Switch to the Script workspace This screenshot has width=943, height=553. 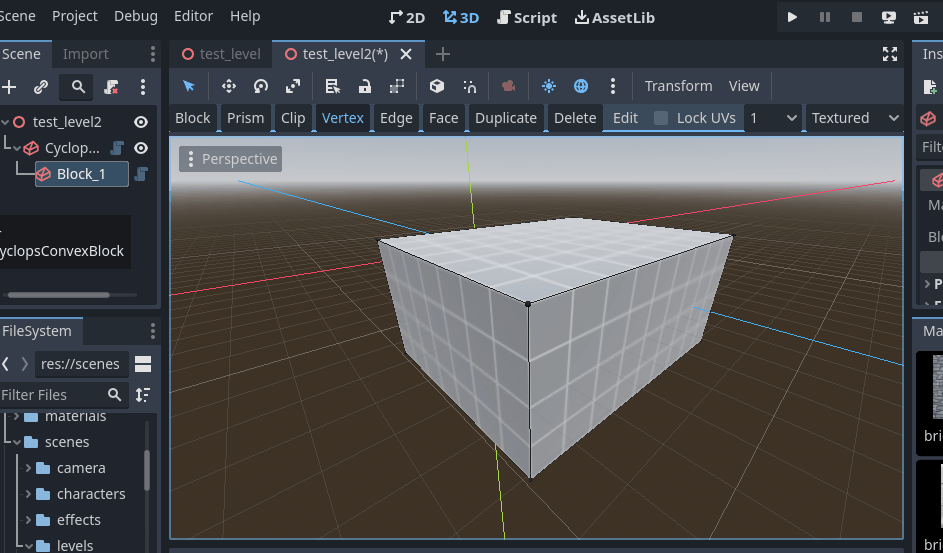coord(527,17)
